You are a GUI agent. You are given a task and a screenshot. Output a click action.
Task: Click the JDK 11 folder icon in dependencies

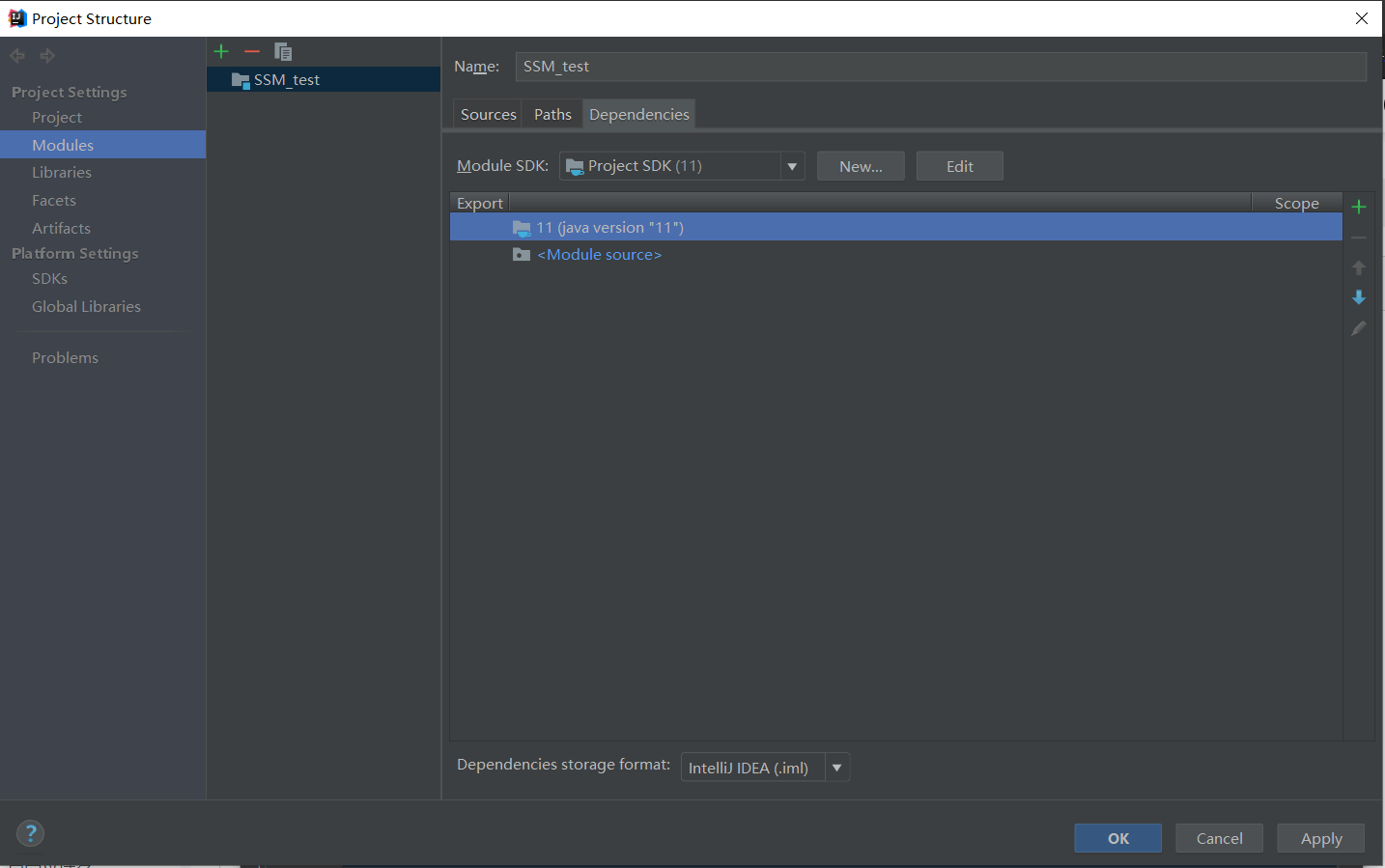(x=522, y=228)
